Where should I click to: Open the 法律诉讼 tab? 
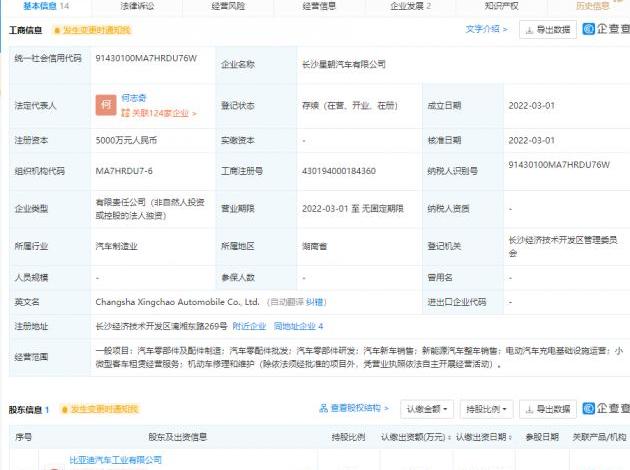point(137,6)
